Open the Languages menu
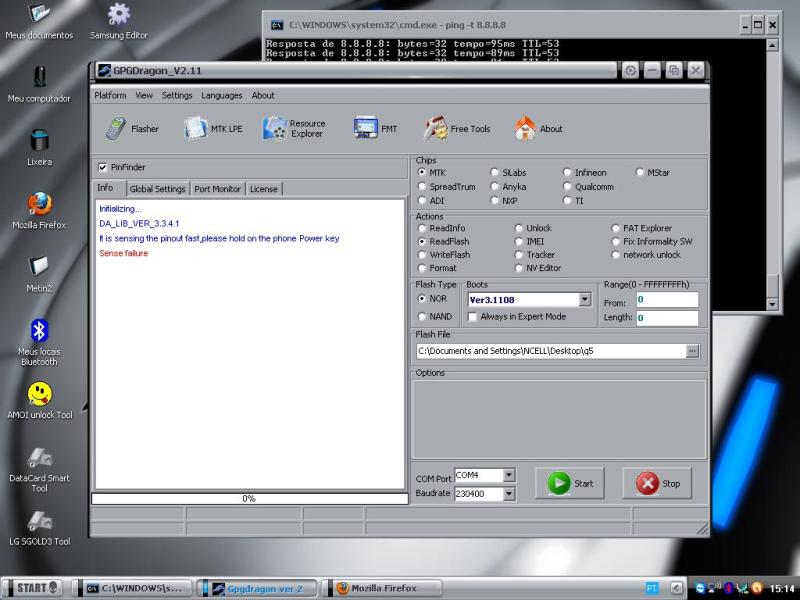This screenshot has height=600, width=800. click(221, 95)
